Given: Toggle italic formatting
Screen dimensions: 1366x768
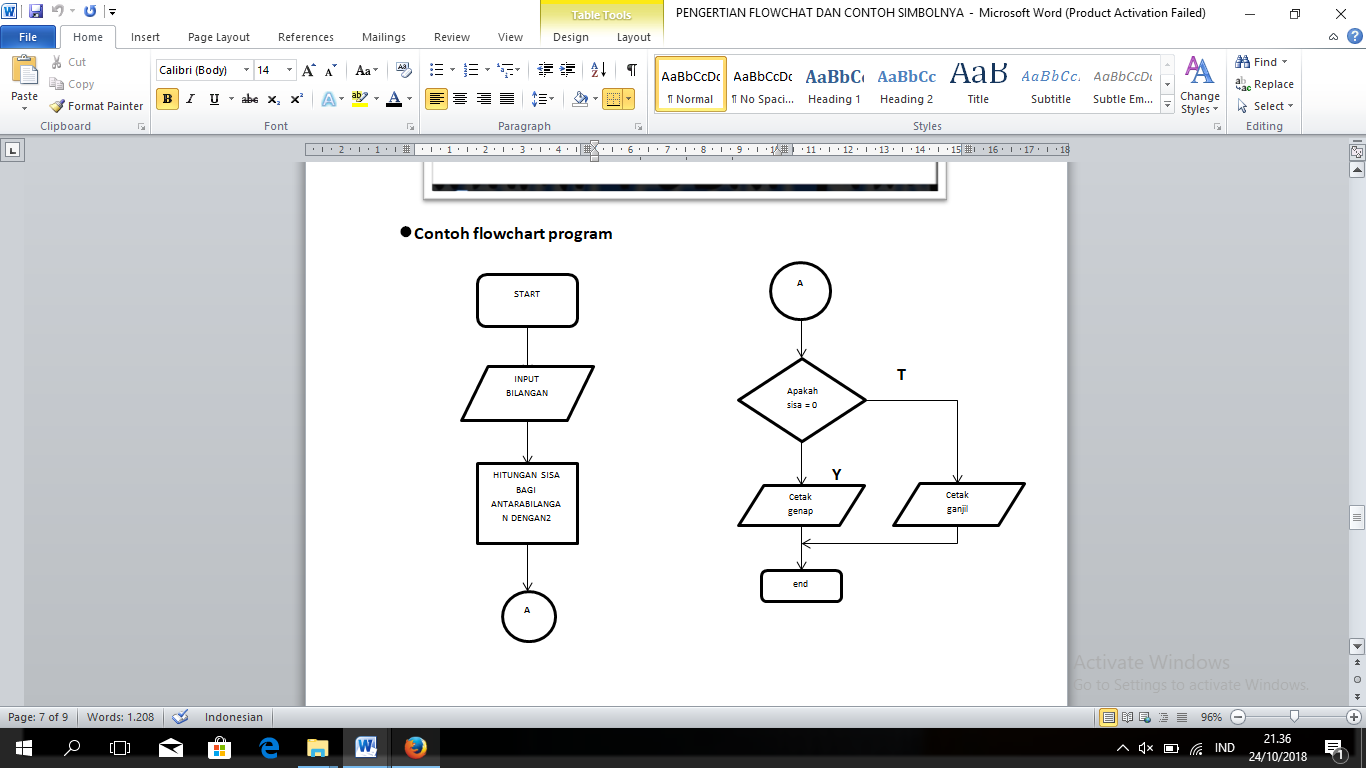Looking at the screenshot, I should pyautogui.click(x=188, y=100).
